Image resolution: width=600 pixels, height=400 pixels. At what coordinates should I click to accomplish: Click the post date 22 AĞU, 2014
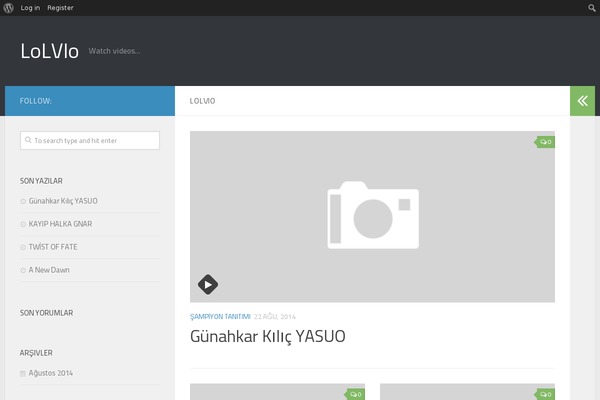[x=275, y=317]
